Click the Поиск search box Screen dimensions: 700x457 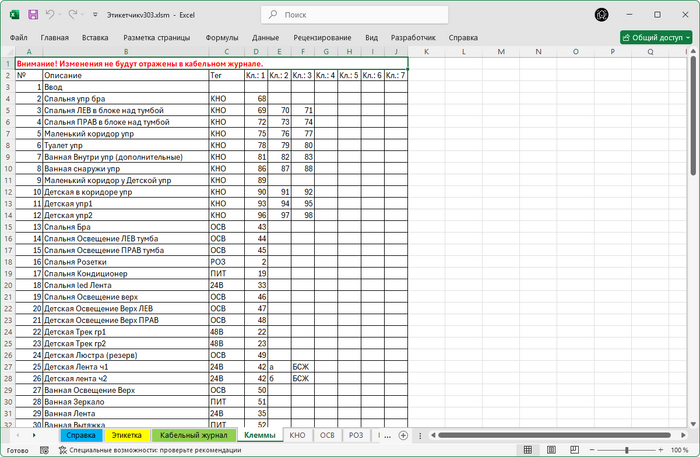click(350, 16)
